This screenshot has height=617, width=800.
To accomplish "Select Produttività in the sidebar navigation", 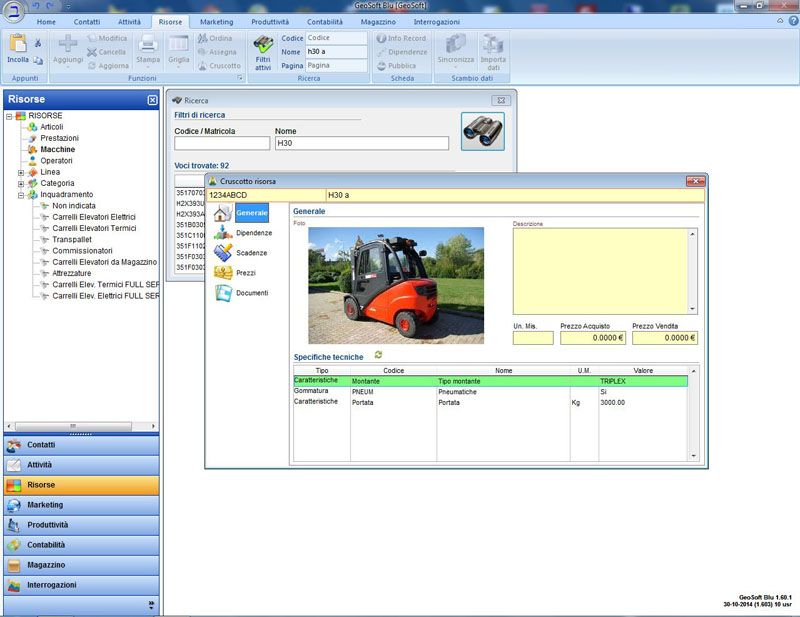I will point(81,525).
